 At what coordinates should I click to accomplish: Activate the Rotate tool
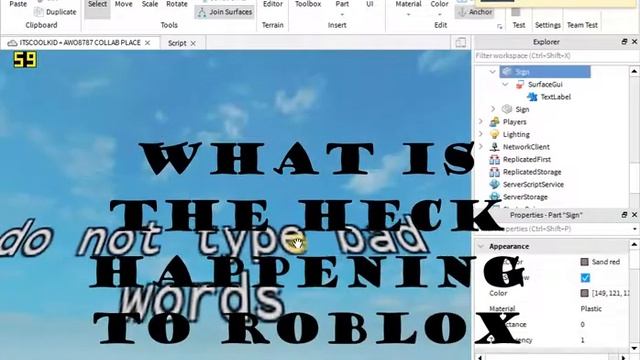pyautogui.click(x=177, y=5)
